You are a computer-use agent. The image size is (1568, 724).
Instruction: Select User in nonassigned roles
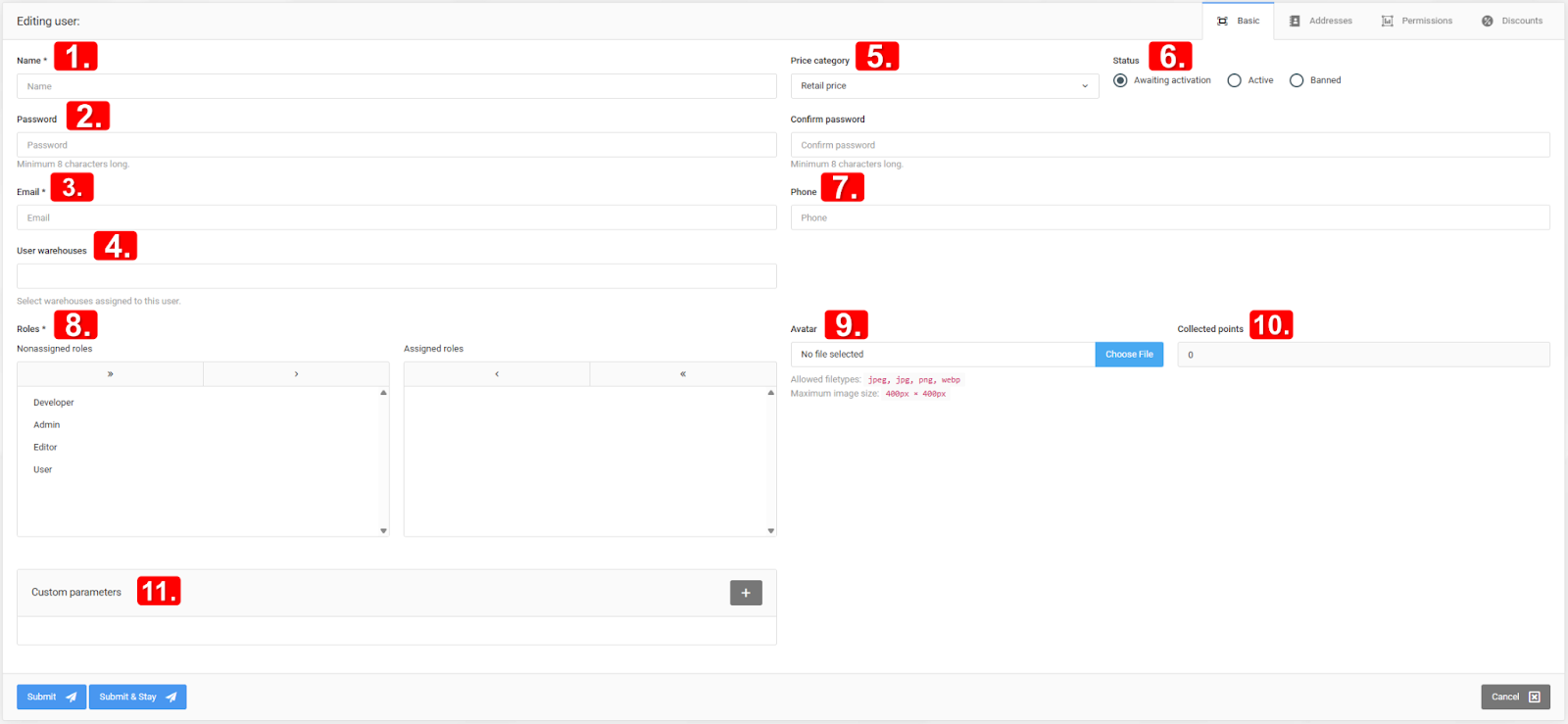(x=43, y=470)
